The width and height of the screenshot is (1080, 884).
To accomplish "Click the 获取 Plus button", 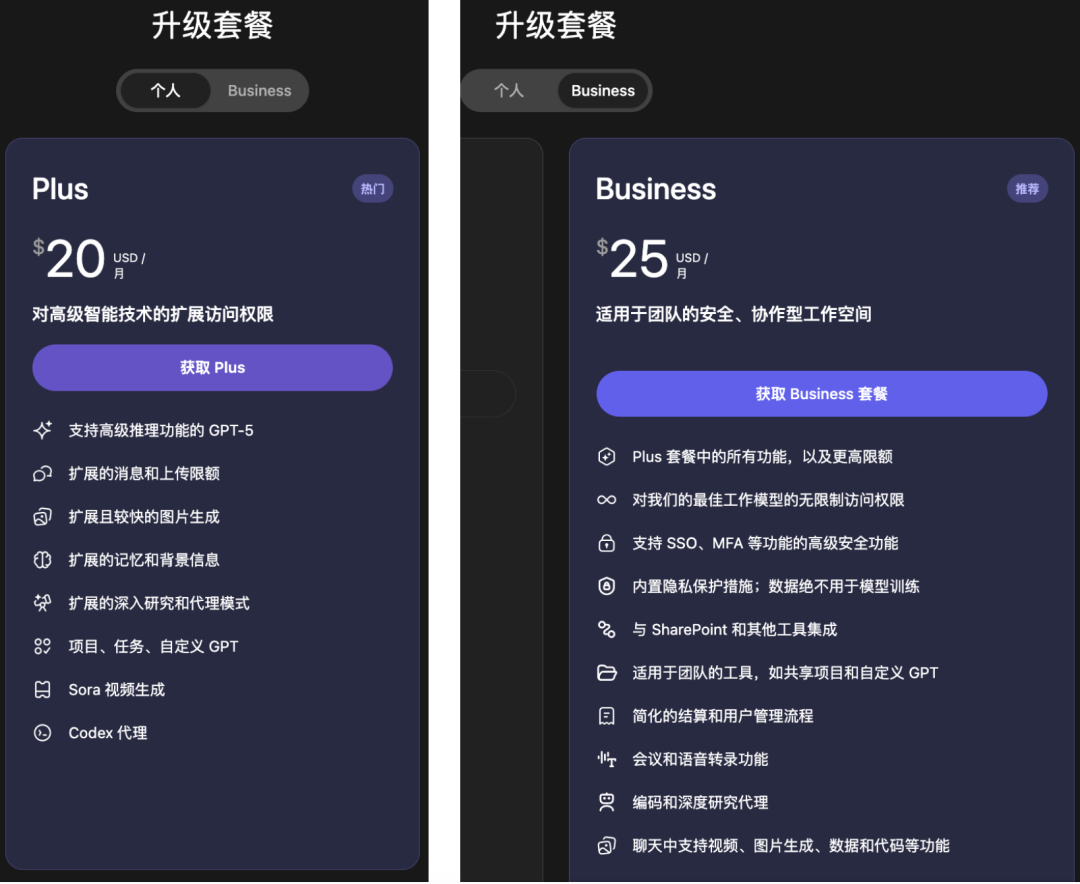I will coord(212,368).
